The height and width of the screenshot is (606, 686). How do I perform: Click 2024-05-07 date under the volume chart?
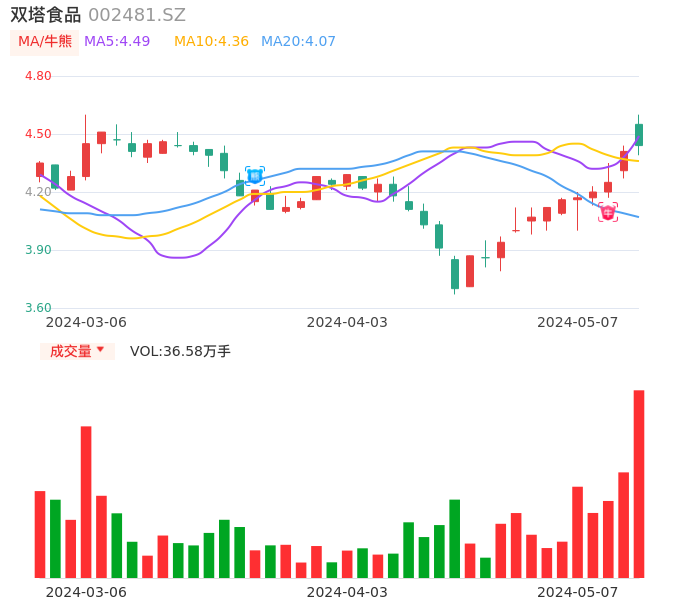coord(578,592)
